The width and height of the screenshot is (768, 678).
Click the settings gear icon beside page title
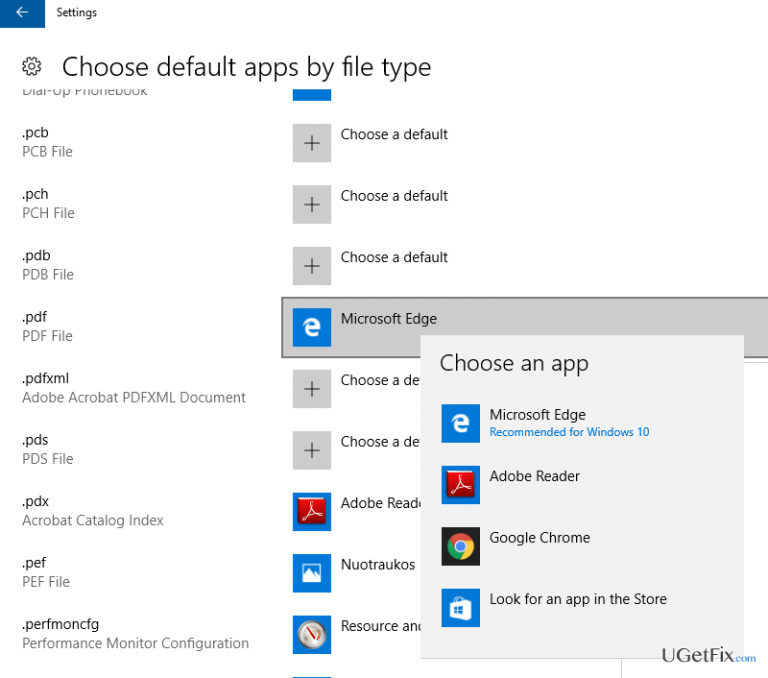point(32,66)
